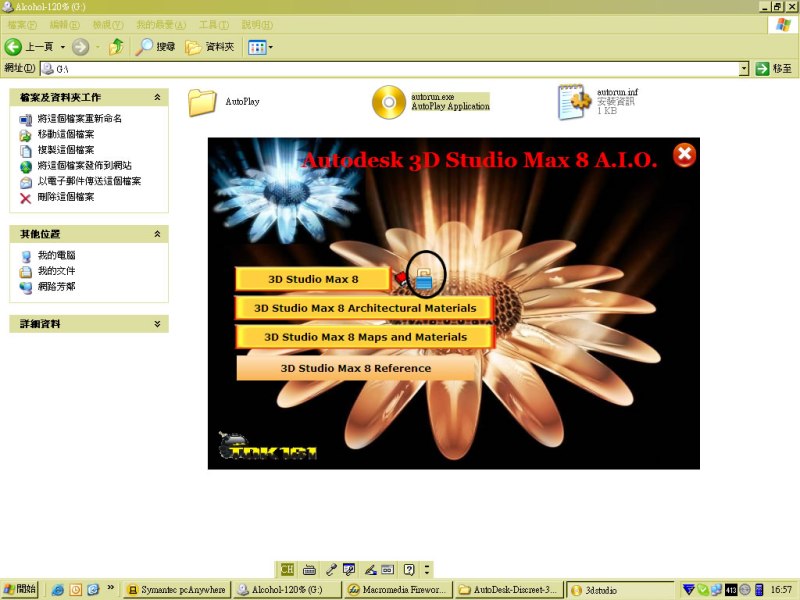Click the rename this file link
800x600 pixels.
pos(80,118)
